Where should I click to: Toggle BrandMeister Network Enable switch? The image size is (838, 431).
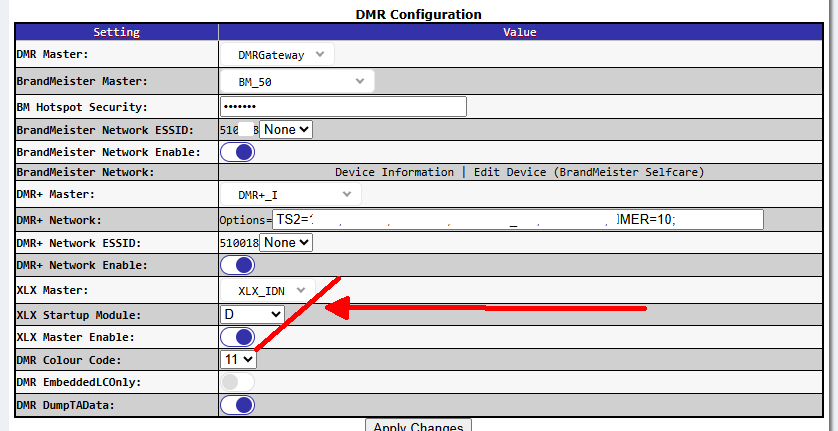[237, 152]
